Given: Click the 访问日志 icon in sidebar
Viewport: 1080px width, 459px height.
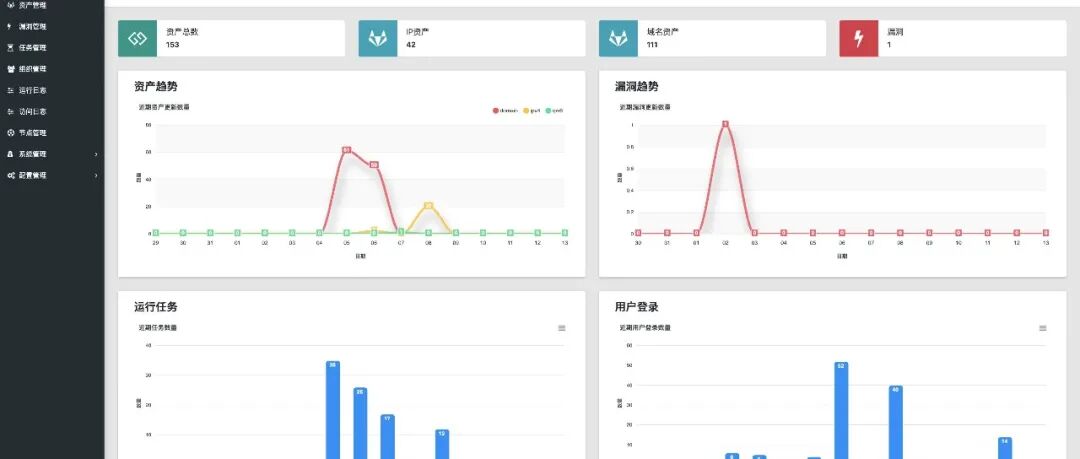Looking at the screenshot, I should [x=10, y=112].
